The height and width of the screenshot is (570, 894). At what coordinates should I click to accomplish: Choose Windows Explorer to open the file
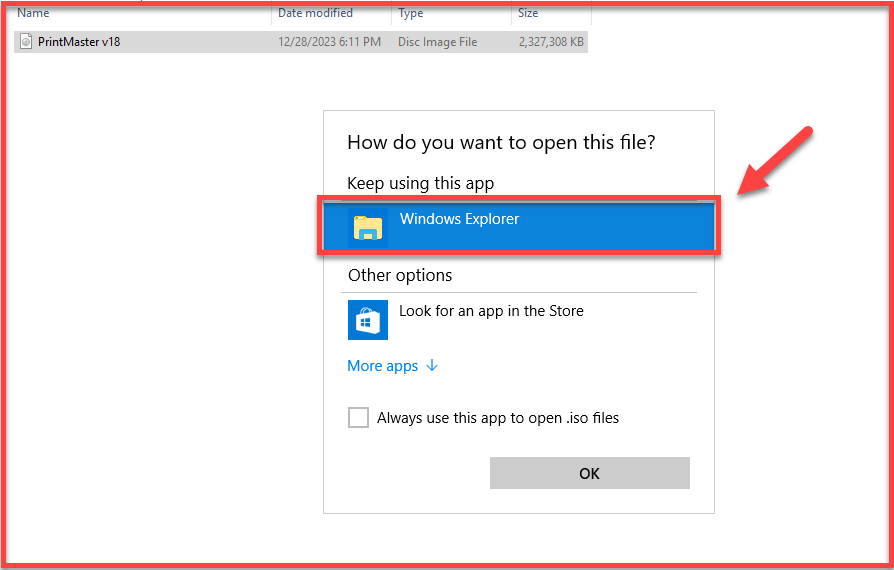pyautogui.click(x=519, y=226)
